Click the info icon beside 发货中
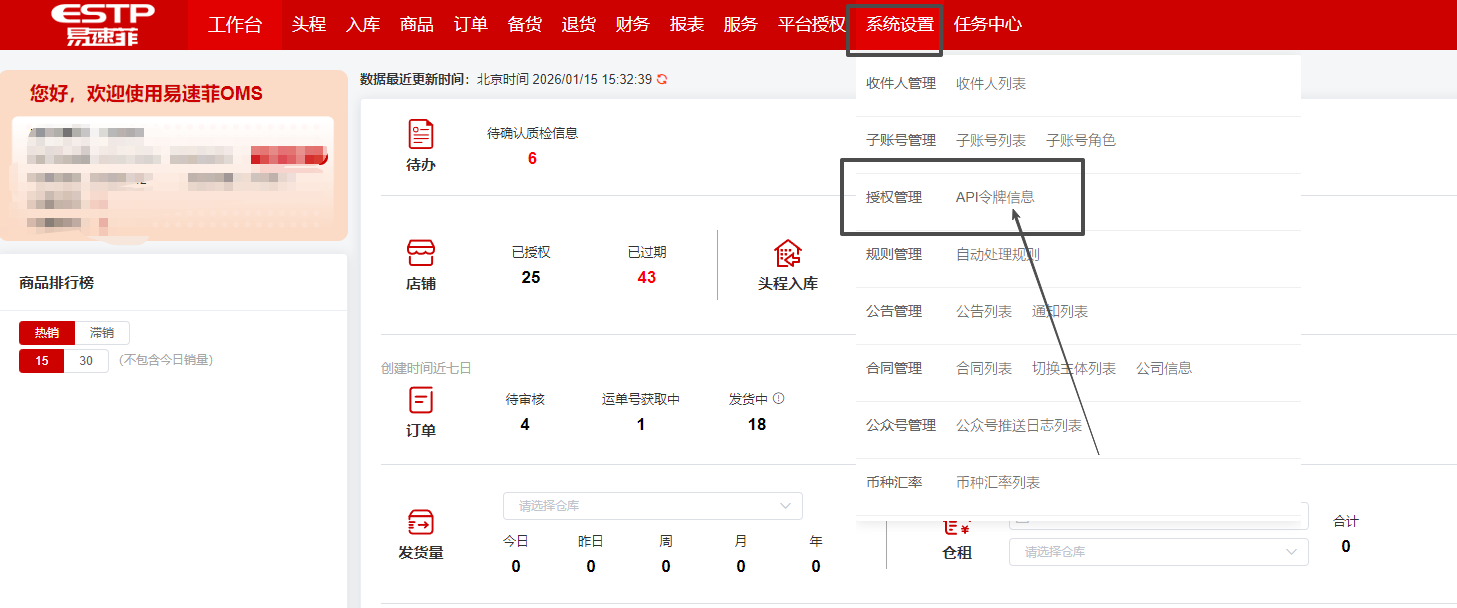 [780, 397]
